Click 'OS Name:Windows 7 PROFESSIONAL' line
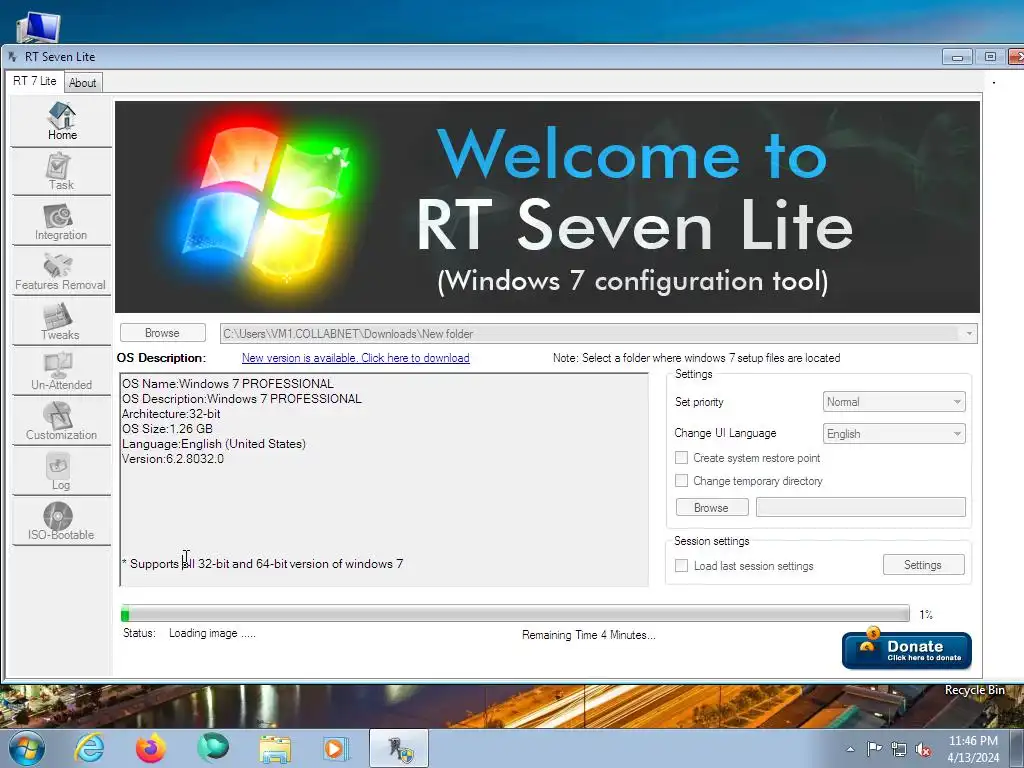The height and width of the screenshot is (768, 1024). (228, 383)
